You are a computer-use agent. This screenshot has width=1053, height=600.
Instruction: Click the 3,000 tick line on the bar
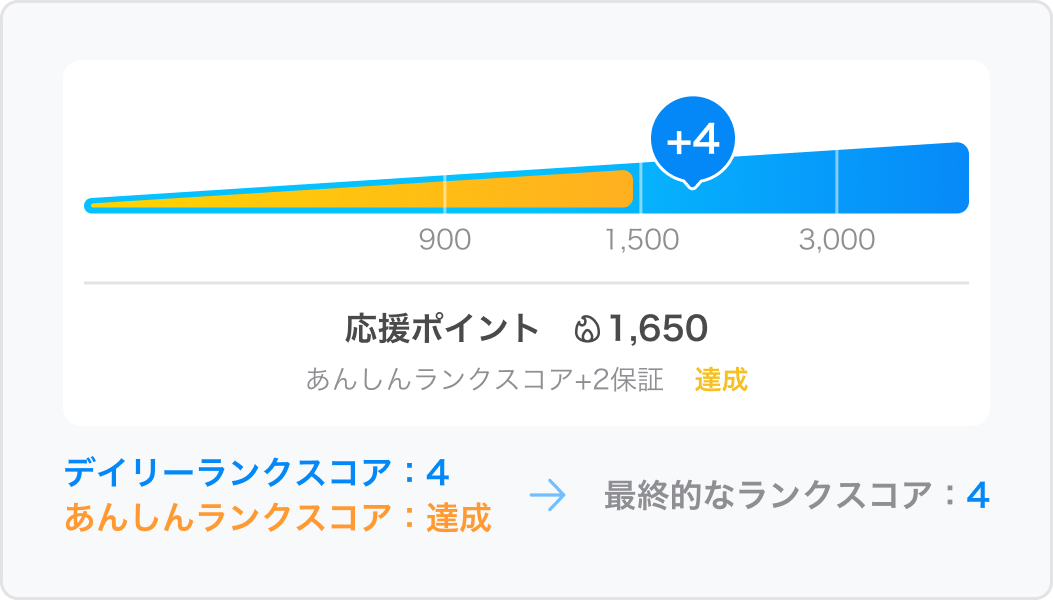click(x=837, y=181)
